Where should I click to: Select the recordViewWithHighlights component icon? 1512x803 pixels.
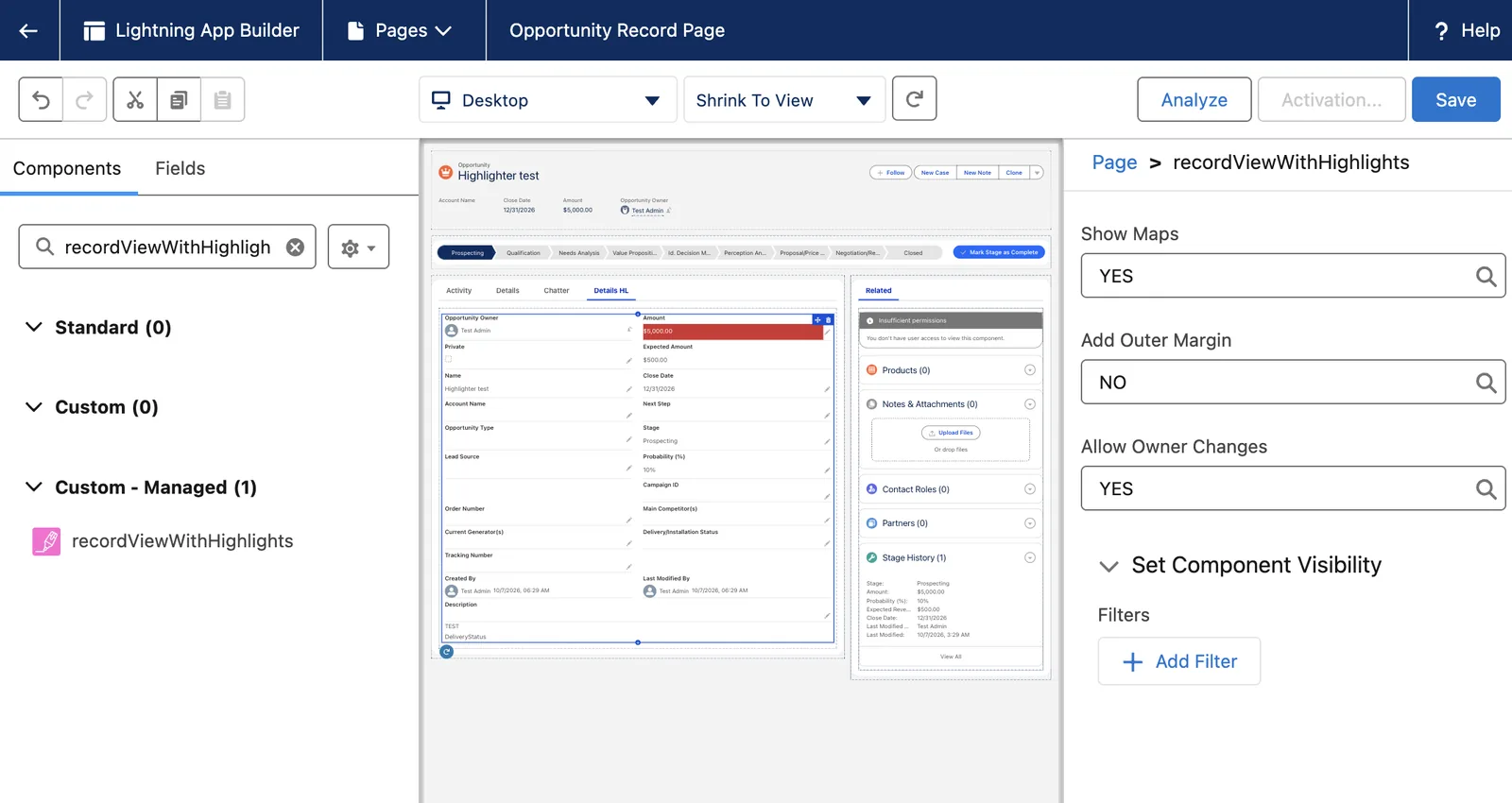[x=46, y=541]
